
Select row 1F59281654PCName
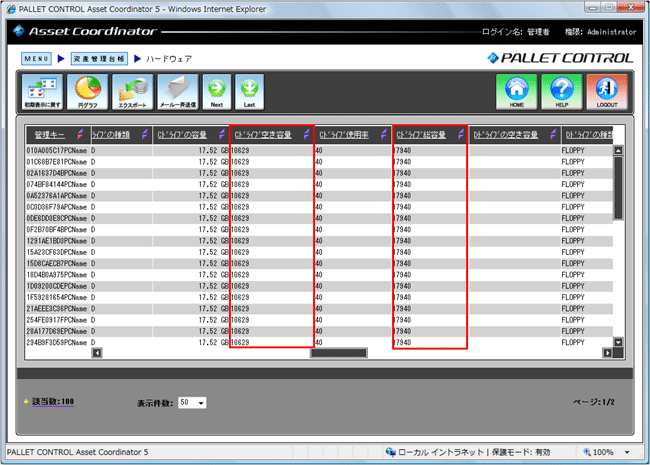(x=319, y=297)
